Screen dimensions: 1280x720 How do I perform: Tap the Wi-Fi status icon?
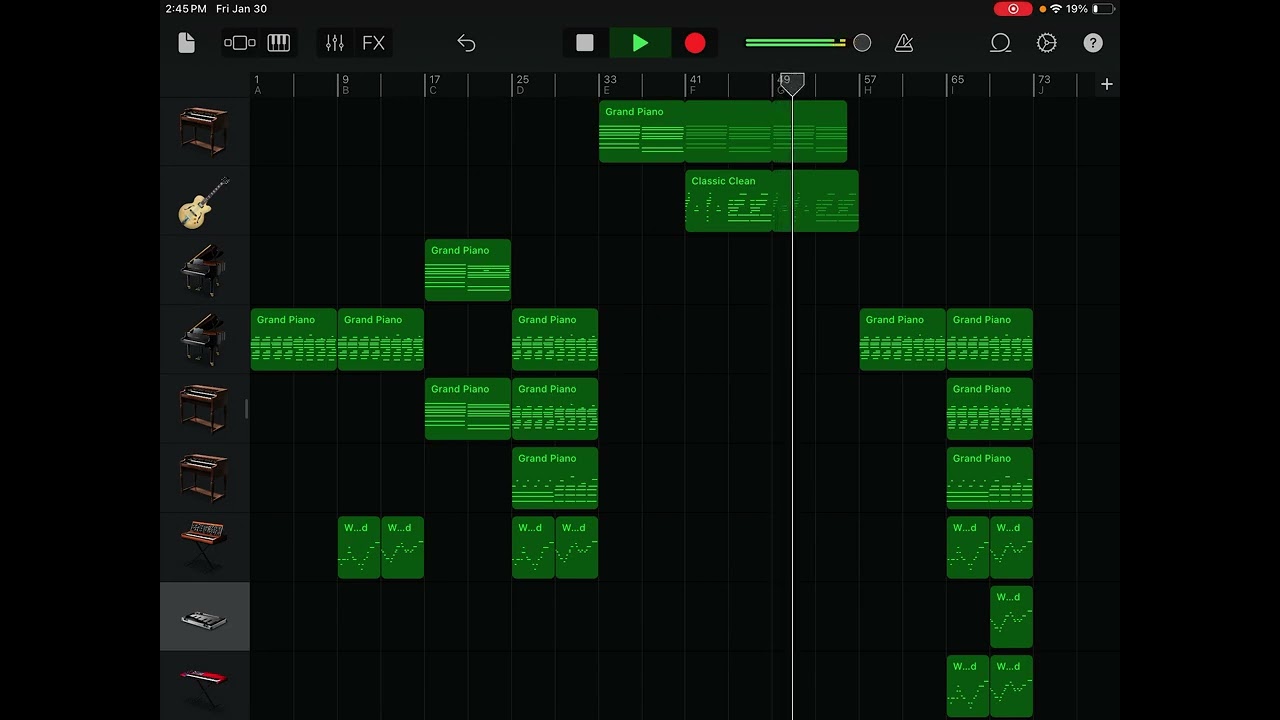click(1055, 9)
